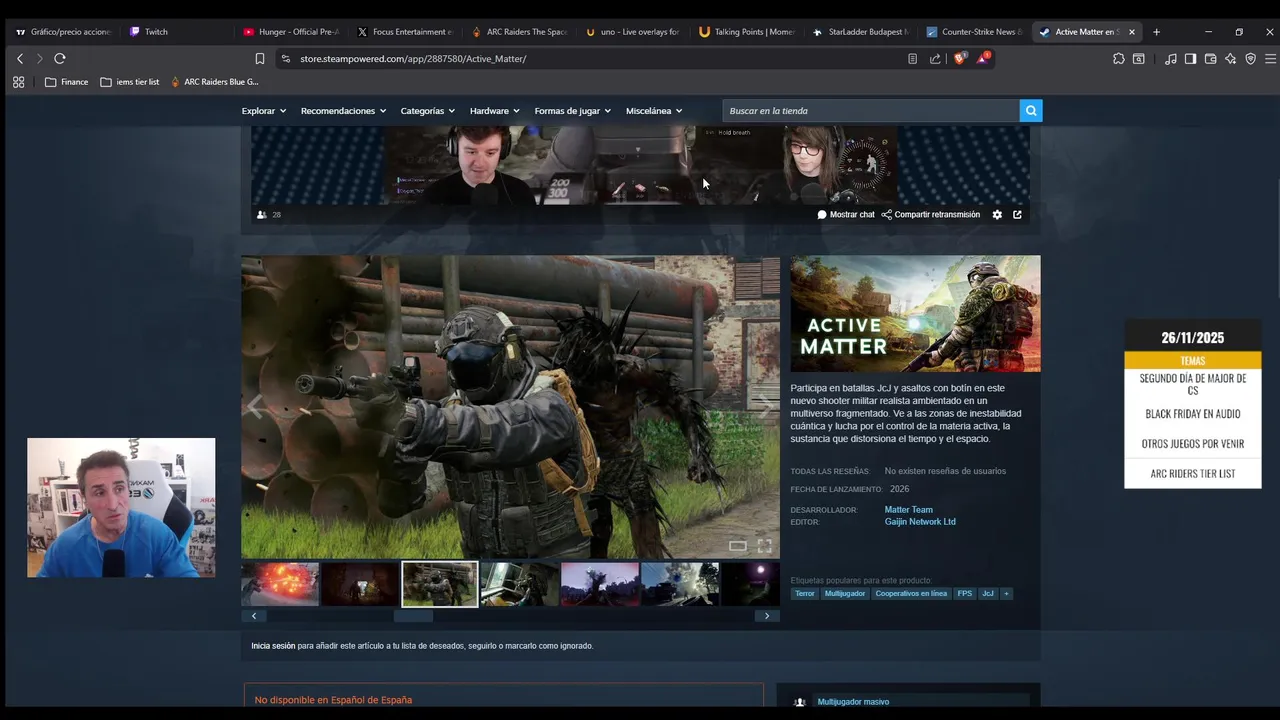
Task: Toggle the browser sidebar panel icon
Action: tap(1190, 59)
